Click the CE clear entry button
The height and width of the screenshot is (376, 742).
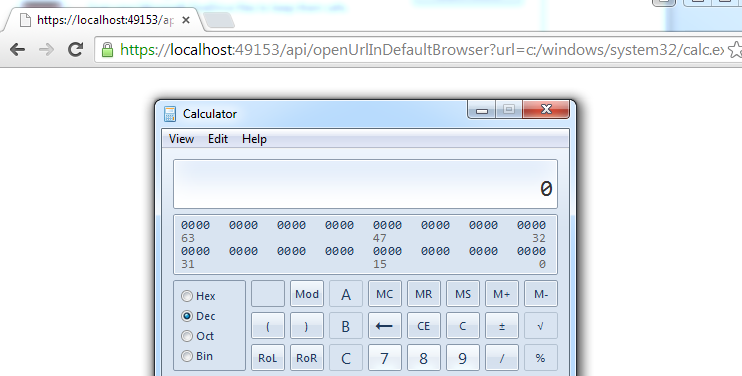point(424,326)
